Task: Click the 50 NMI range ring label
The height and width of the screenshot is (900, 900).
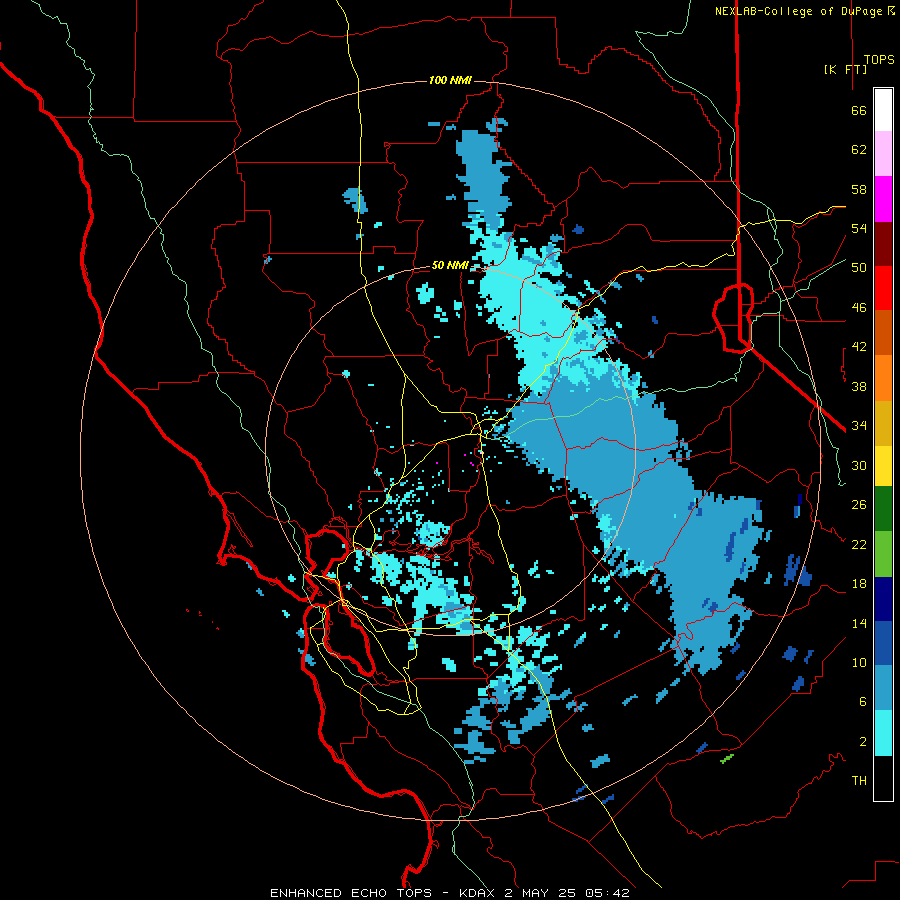Action: (x=450, y=265)
